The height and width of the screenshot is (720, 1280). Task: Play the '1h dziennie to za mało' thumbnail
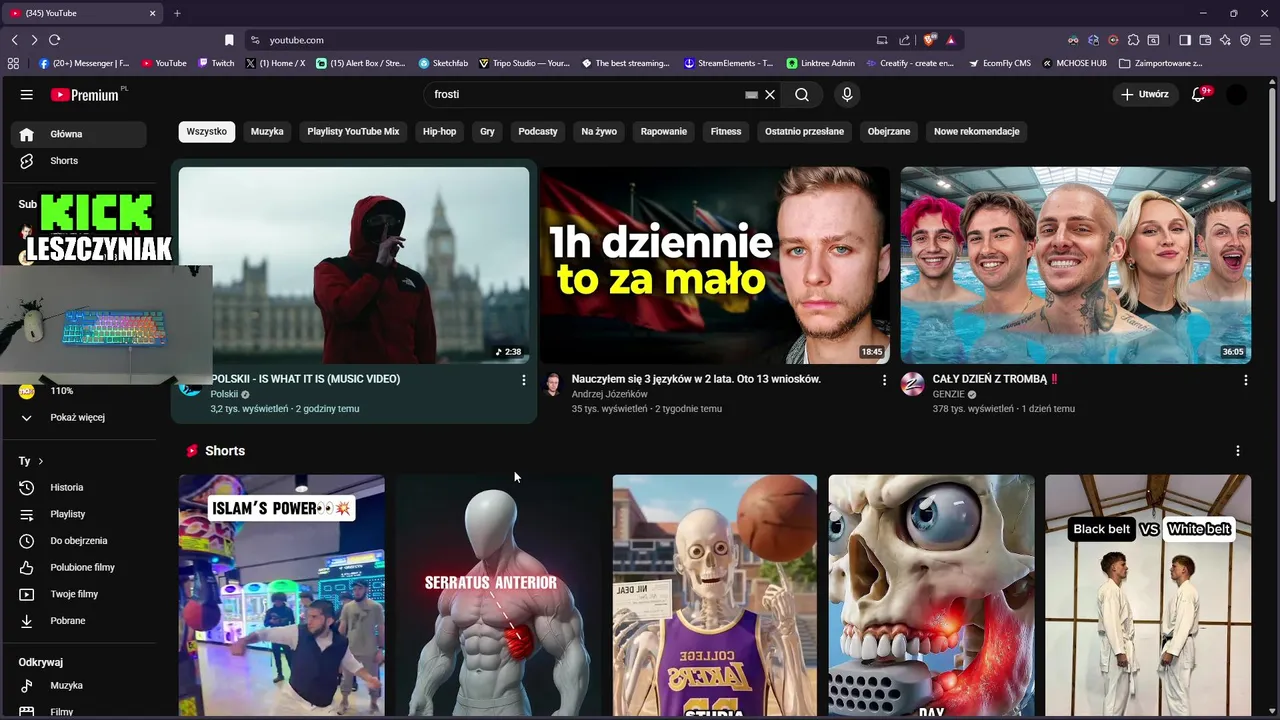tap(714, 265)
